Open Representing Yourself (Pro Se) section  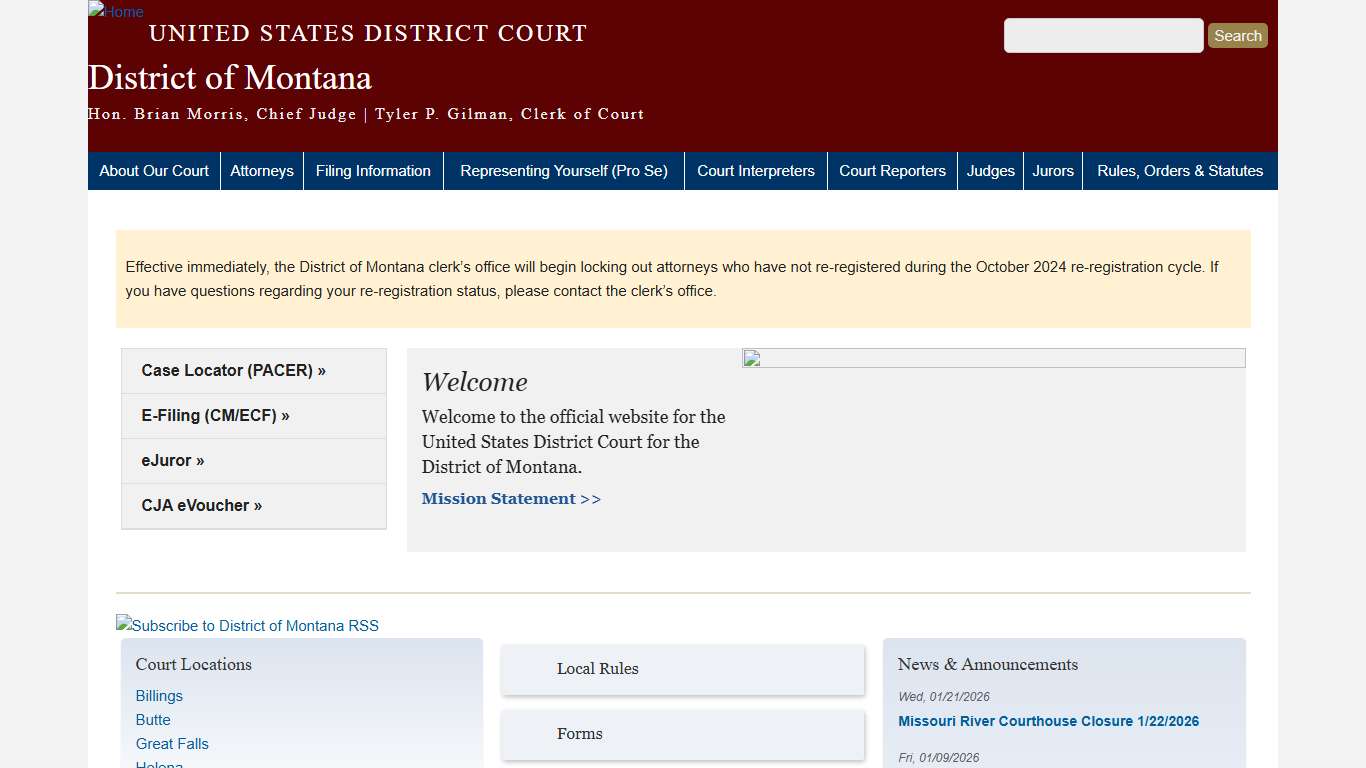[563, 170]
